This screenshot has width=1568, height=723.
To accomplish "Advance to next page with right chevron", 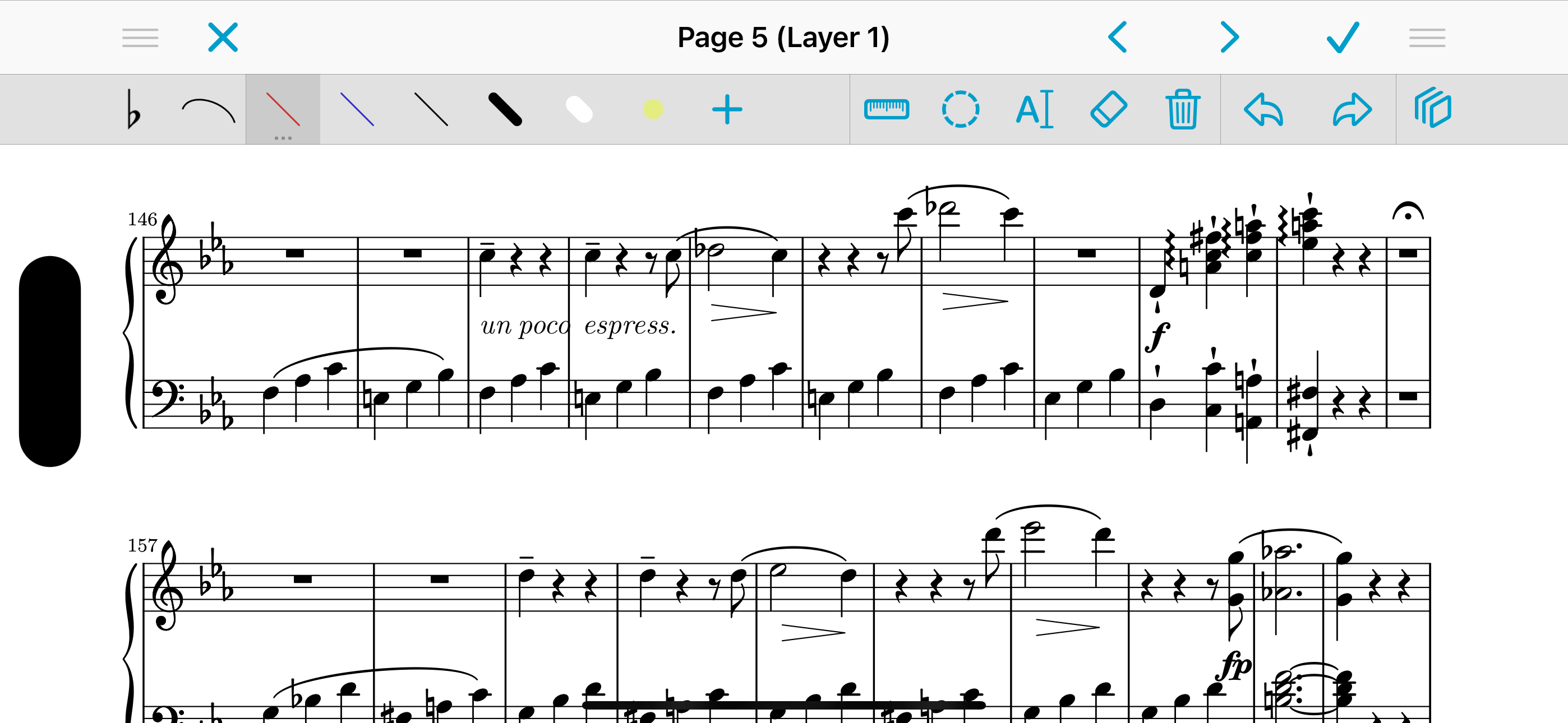I will (1230, 38).
